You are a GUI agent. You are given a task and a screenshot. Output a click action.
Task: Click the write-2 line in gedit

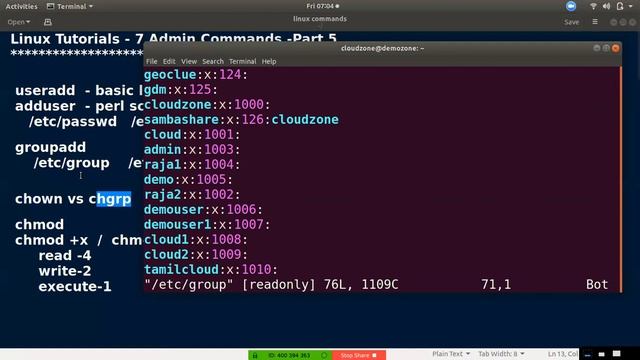tap(65, 271)
